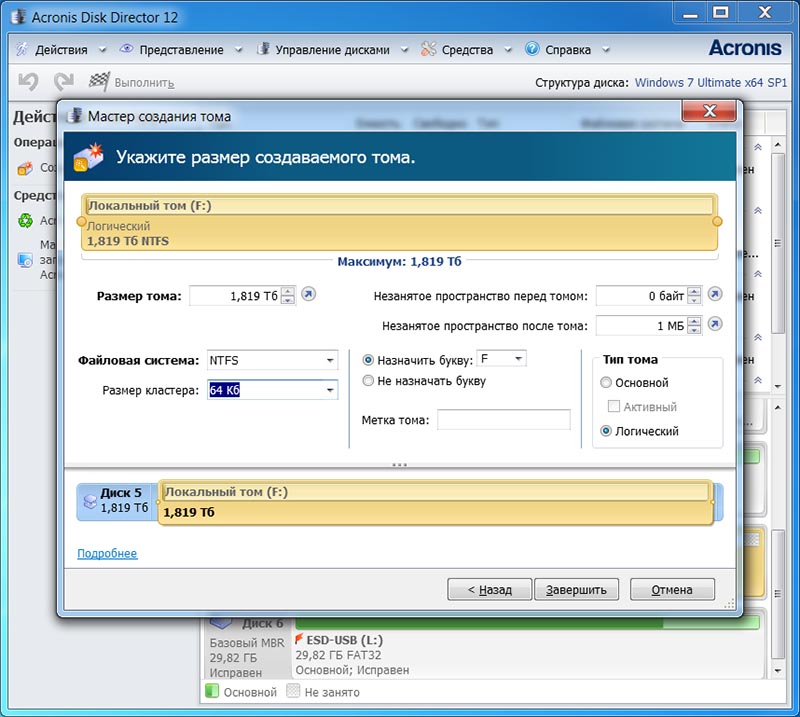Increase space before the volume using up stepper
800x717 pixels.
(x=694, y=291)
